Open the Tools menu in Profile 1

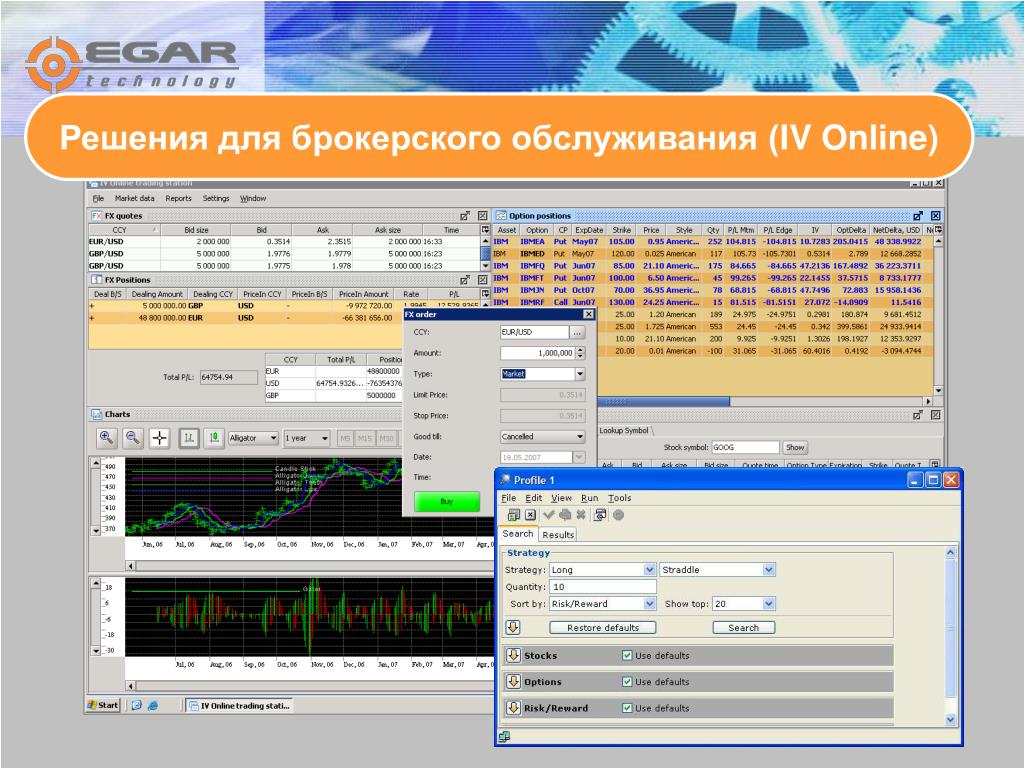pyautogui.click(x=620, y=498)
